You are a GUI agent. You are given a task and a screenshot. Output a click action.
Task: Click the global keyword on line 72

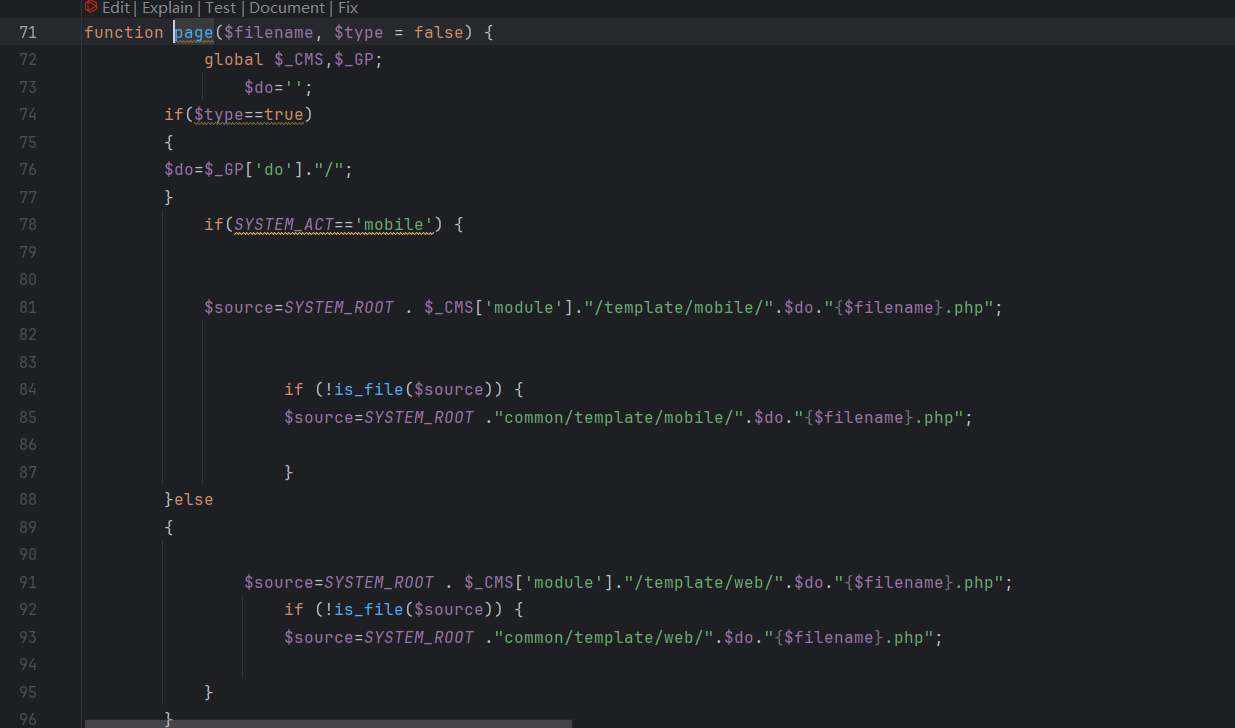tap(234, 59)
